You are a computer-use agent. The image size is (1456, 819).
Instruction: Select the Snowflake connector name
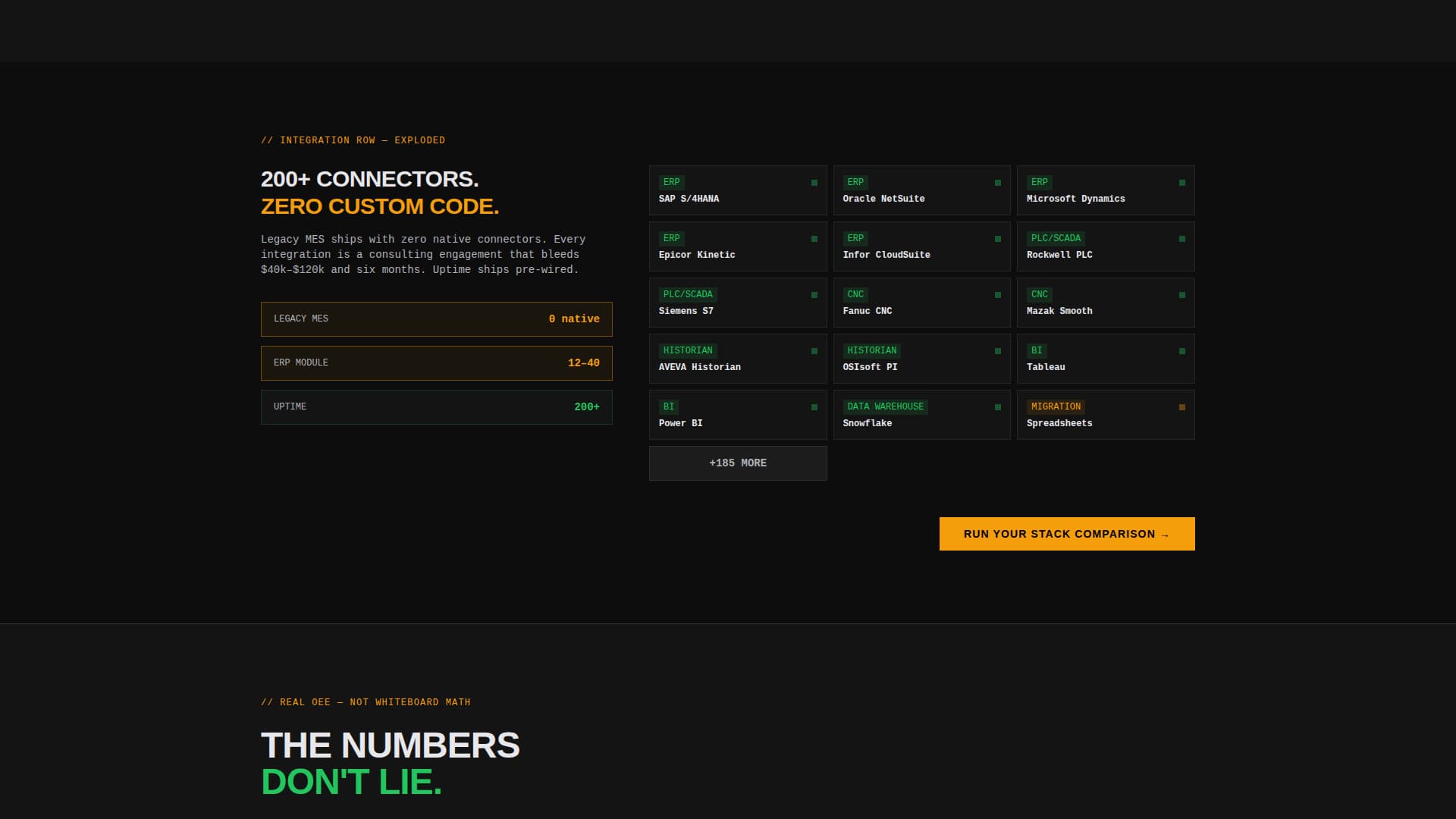868,423
